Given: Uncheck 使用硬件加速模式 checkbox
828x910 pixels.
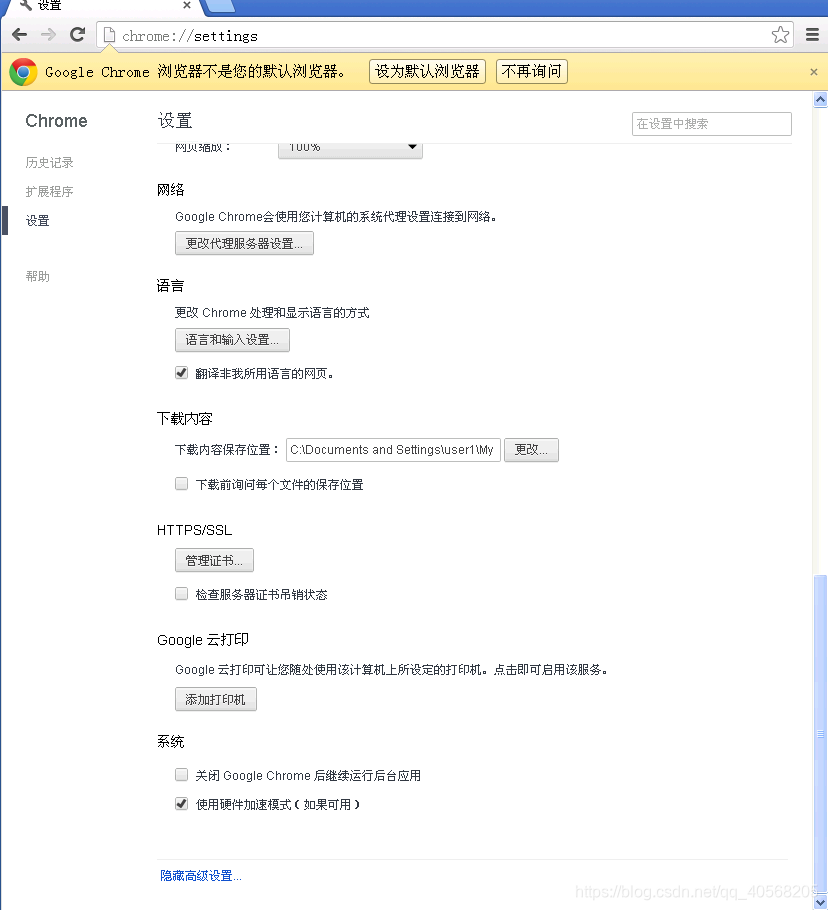Looking at the screenshot, I should tap(182, 804).
